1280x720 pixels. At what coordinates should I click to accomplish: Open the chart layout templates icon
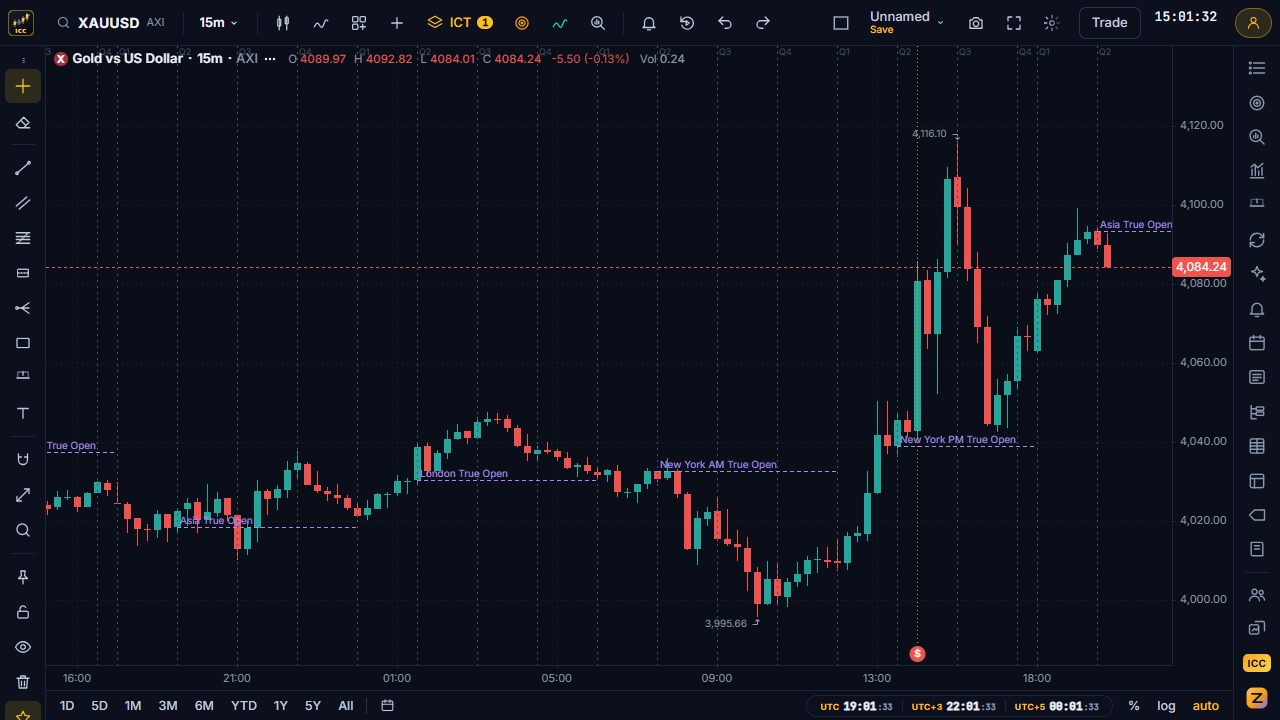click(x=358, y=22)
